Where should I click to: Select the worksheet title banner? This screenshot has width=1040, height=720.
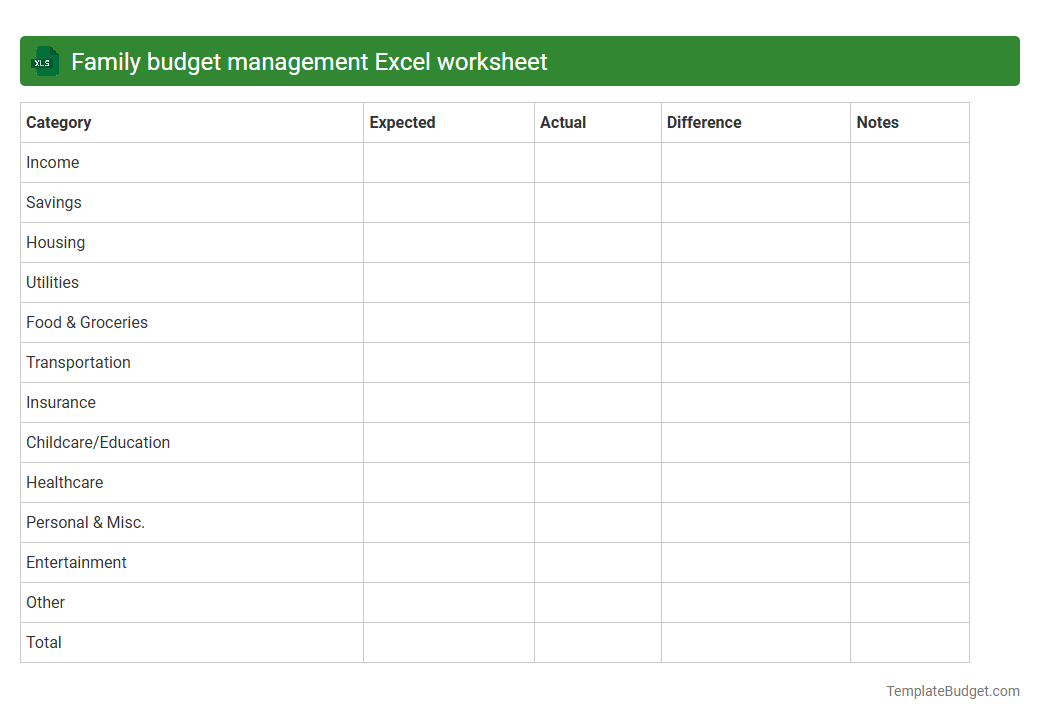[520, 61]
